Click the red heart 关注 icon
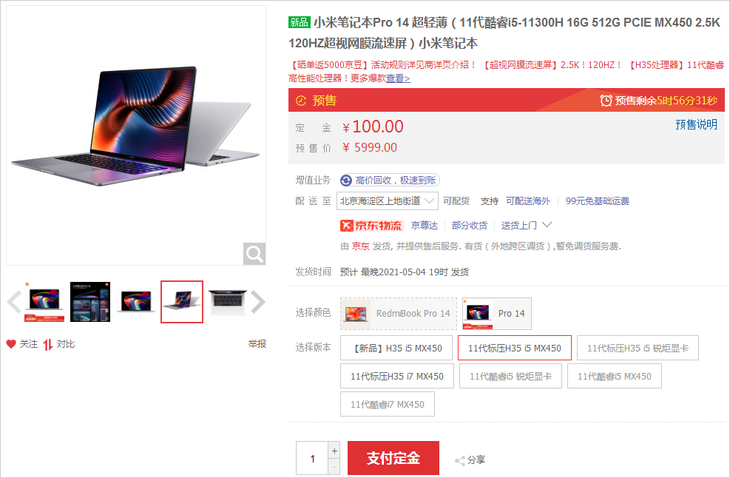 pos(11,344)
